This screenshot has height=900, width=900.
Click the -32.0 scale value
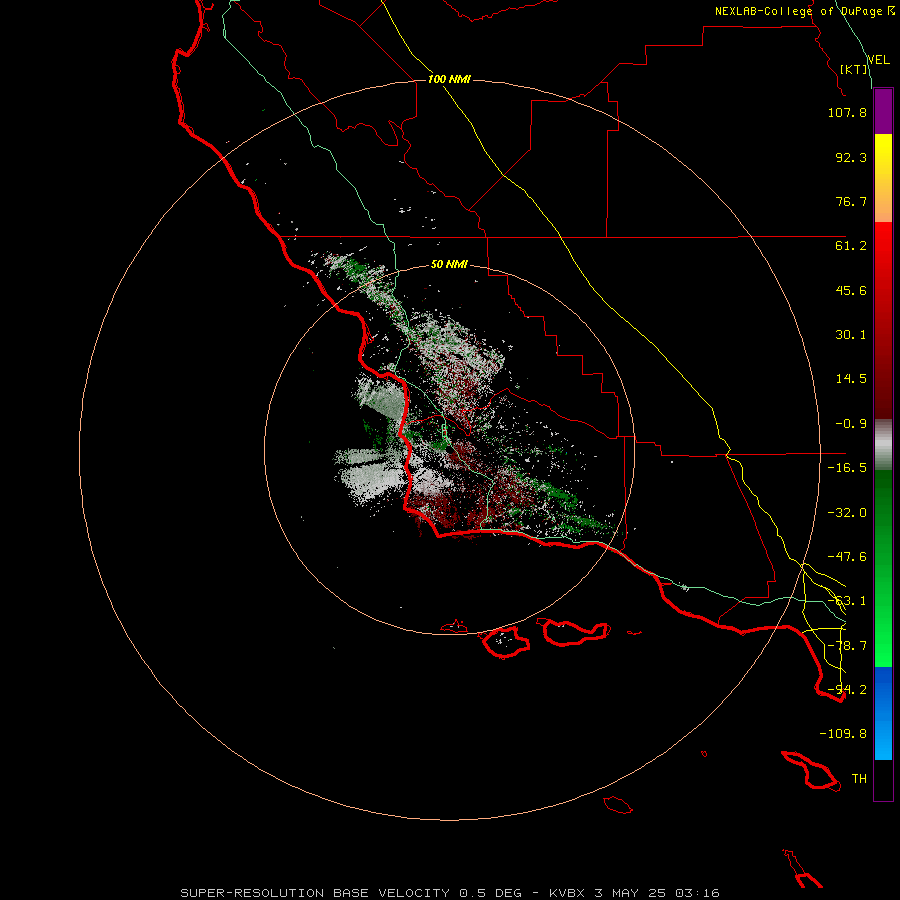(847, 513)
